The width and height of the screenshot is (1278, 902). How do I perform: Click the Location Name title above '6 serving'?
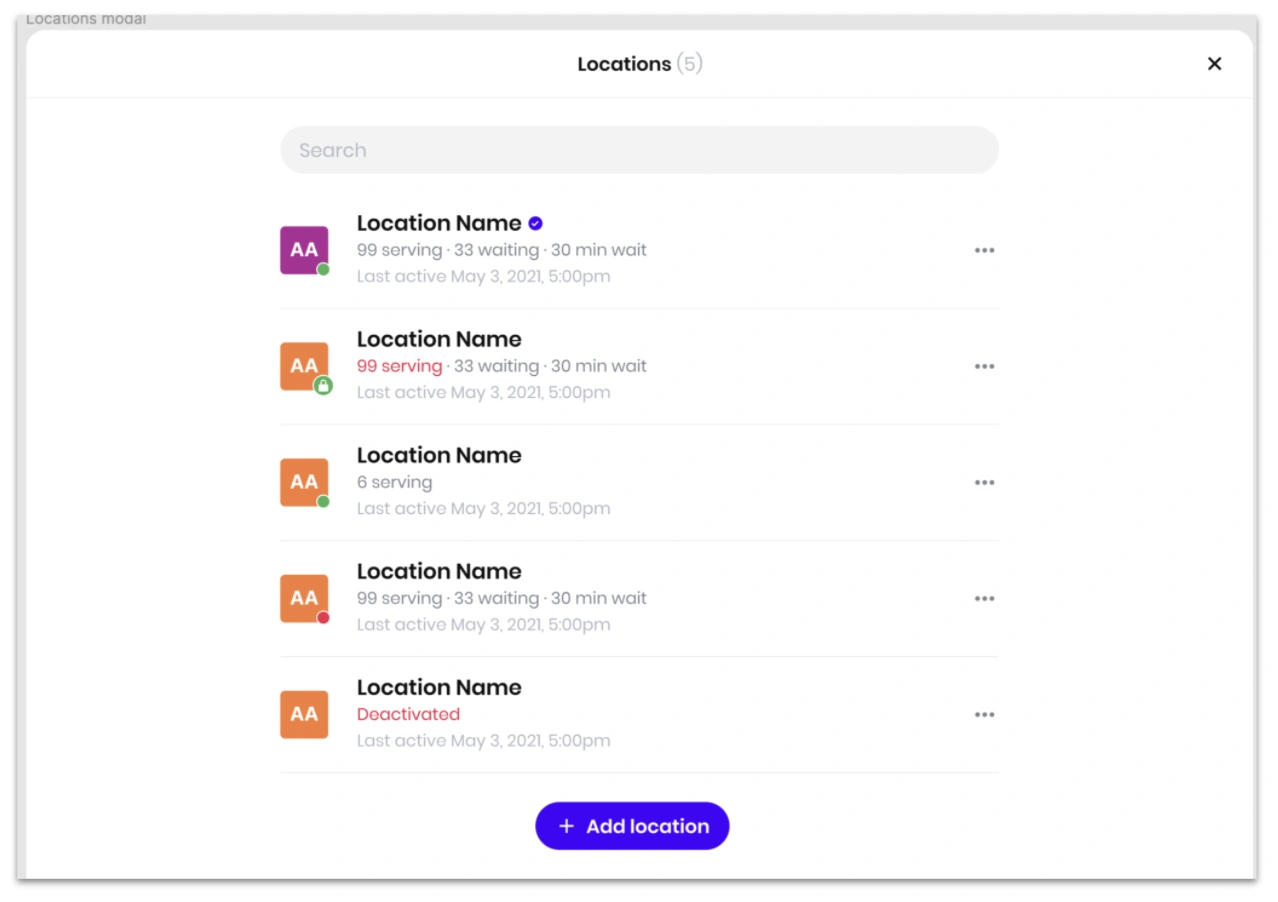(x=439, y=455)
